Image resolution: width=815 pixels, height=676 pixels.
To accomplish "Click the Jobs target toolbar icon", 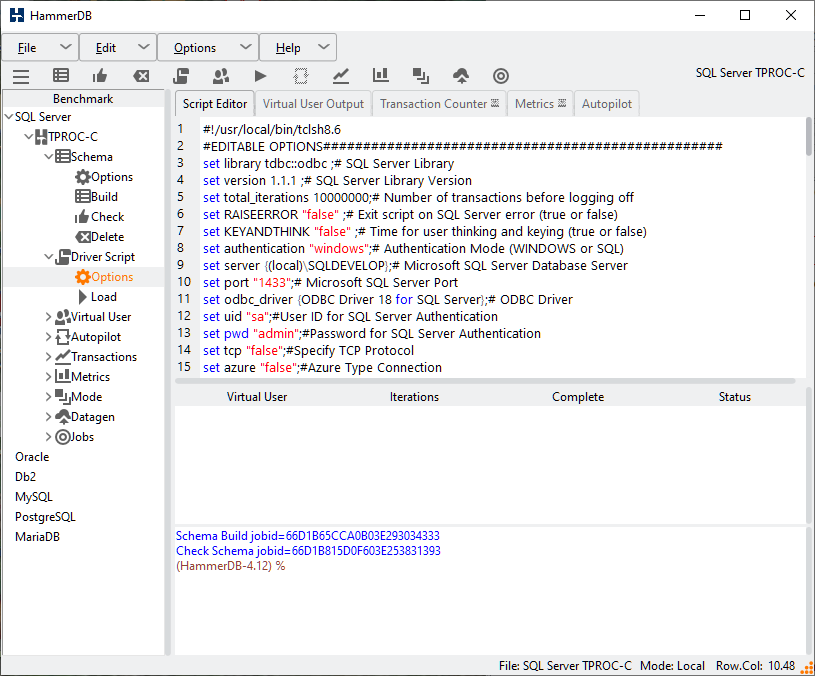I will coord(501,76).
